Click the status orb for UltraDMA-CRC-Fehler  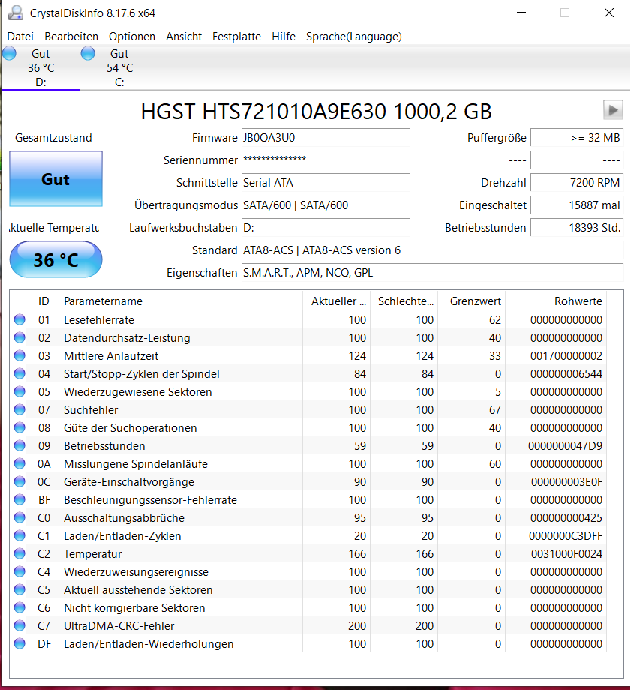[20, 626]
